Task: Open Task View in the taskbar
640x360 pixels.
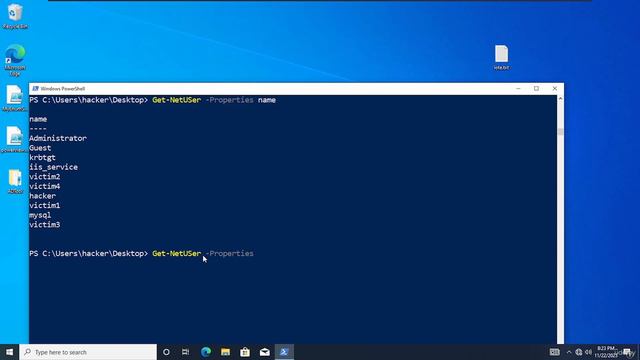Action: coord(185,352)
